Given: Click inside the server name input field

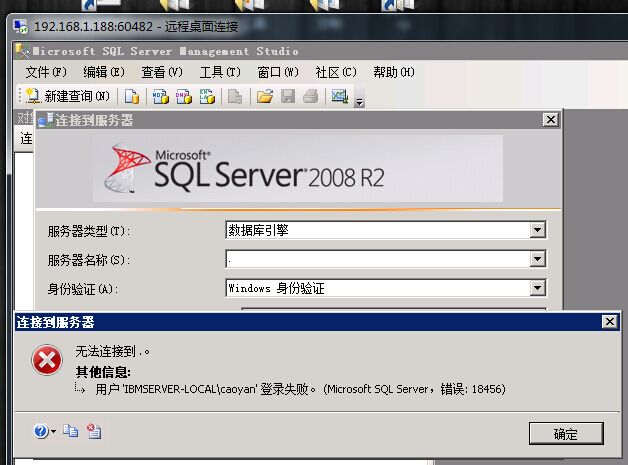Looking at the screenshot, I should click(x=378, y=259).
